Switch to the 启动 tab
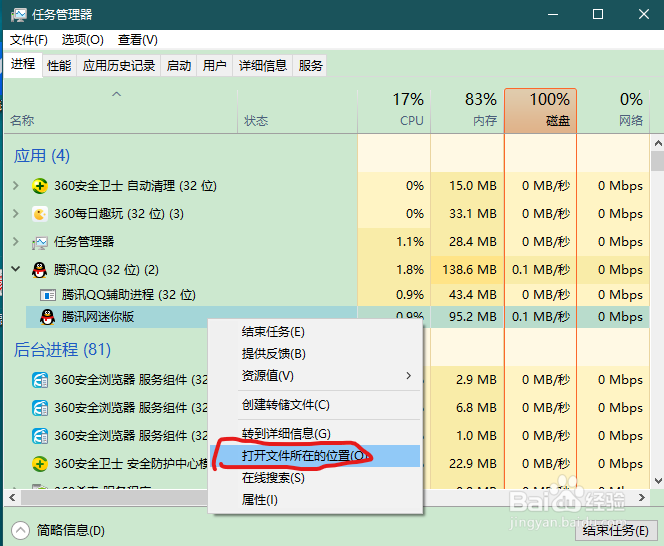Image resolution: width=664 pixels, height=546 pixels. [179, 66]
